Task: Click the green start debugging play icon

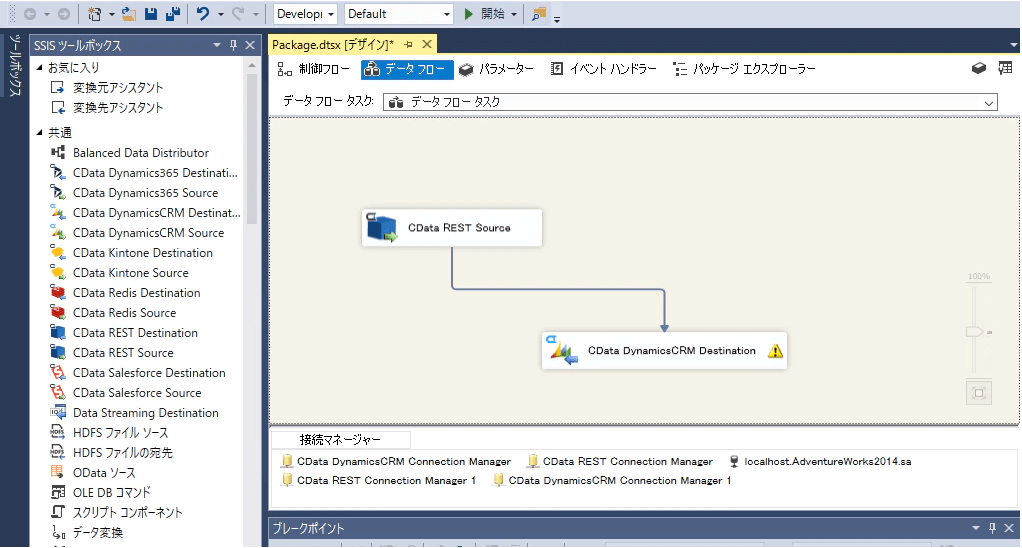Action: [468, 14]
